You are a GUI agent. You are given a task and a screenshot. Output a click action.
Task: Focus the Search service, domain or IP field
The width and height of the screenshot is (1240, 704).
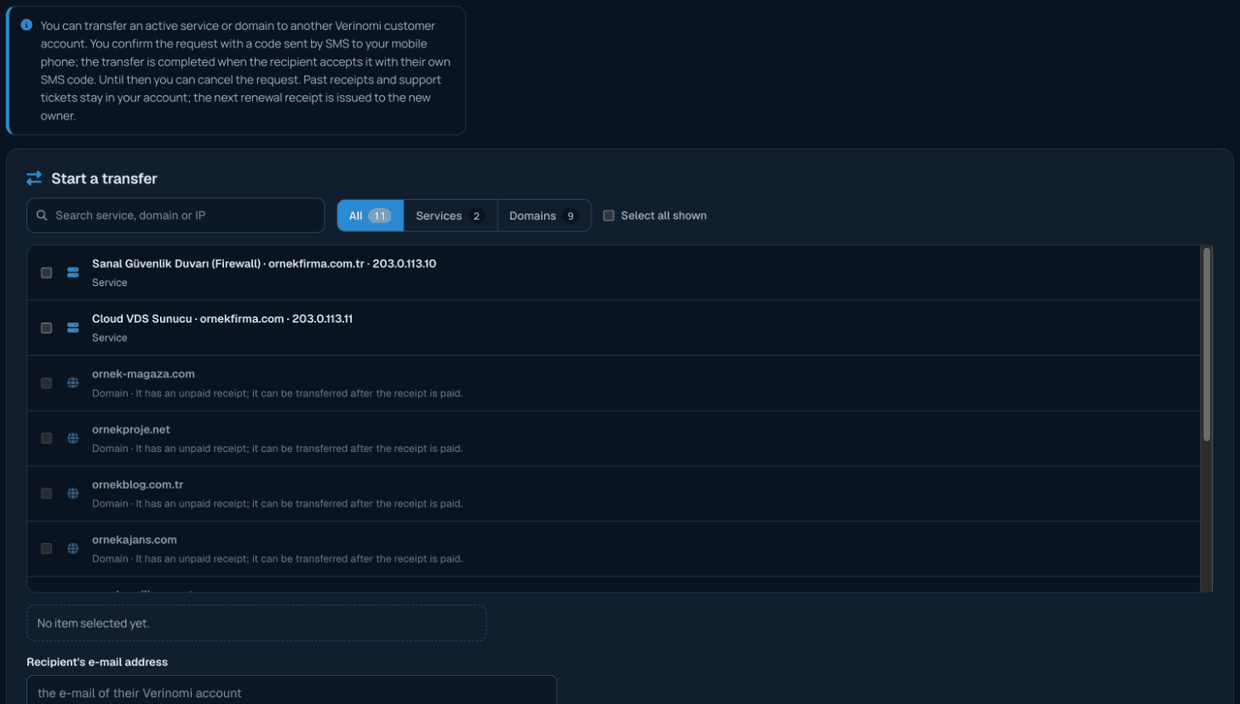tap(176, 215)
